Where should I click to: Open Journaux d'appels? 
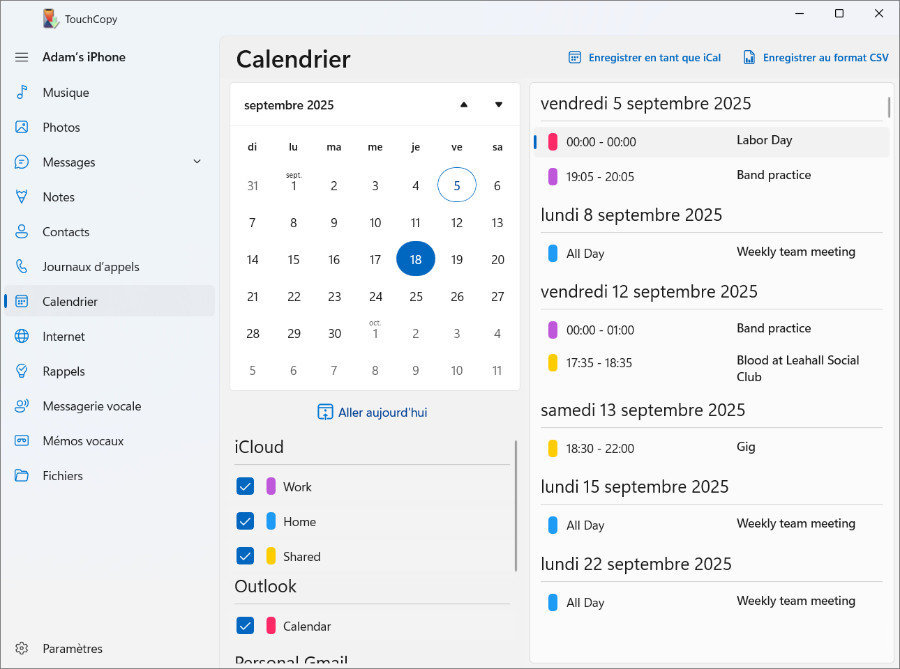(92, 266)
